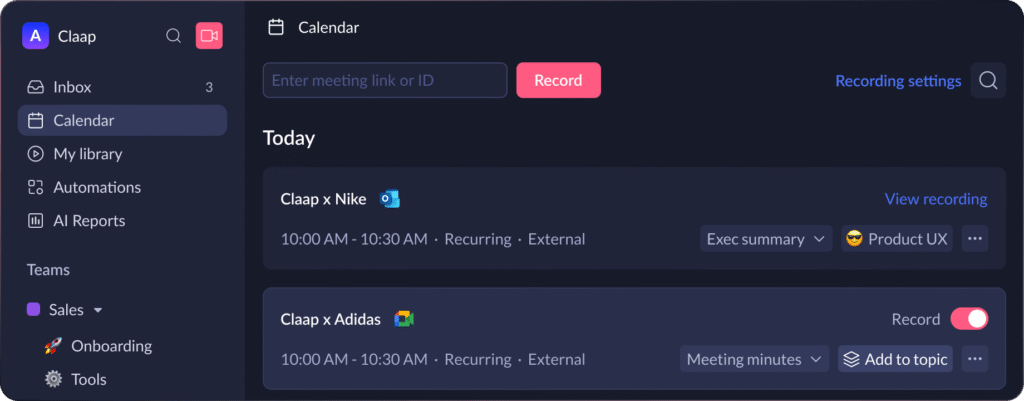1024x401 pixels.
Task: Open Inbox in the sidebar
Action: (x=73, y=87)
